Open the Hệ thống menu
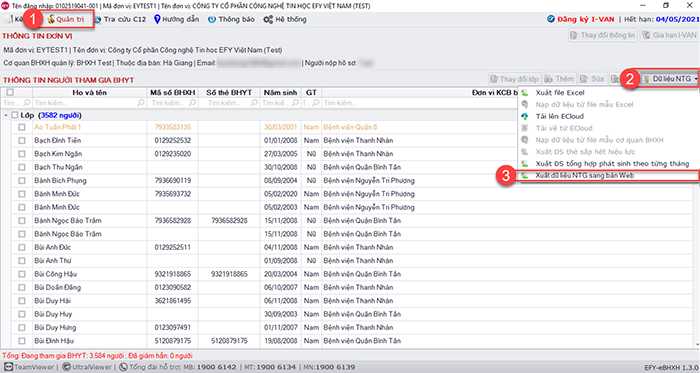This screenshot has height=373, width=700. (x=285, y=20)
